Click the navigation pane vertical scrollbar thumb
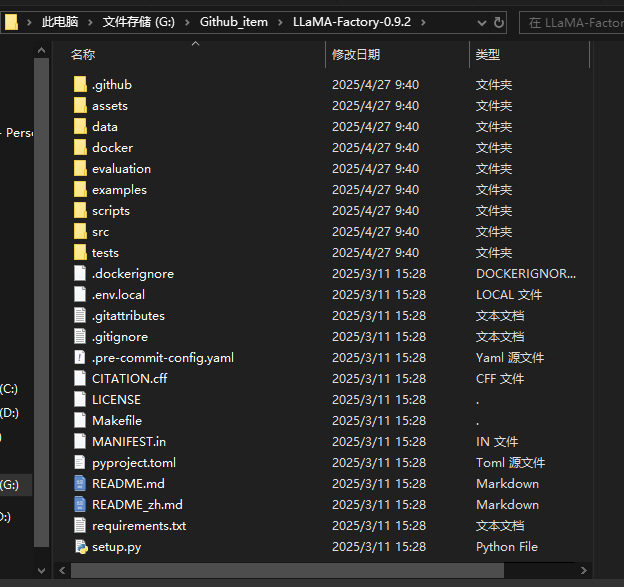 tap(41, 302)
